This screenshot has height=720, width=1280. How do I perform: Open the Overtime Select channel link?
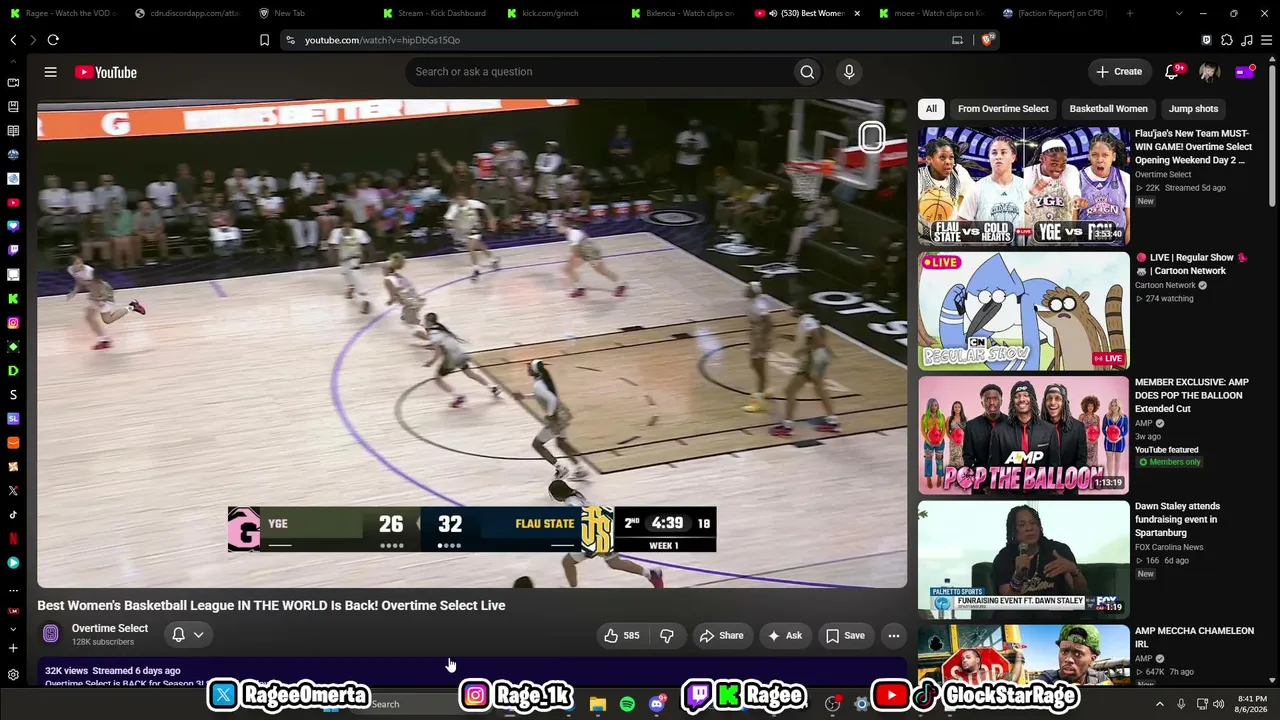click(110, 628)
